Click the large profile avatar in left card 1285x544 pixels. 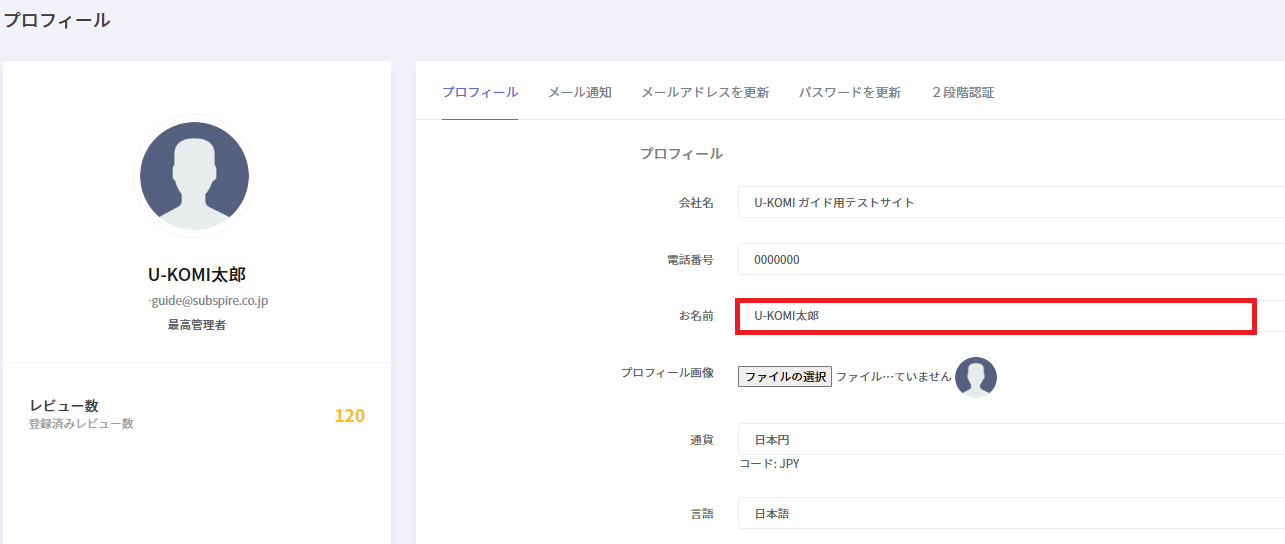(195, 177)
